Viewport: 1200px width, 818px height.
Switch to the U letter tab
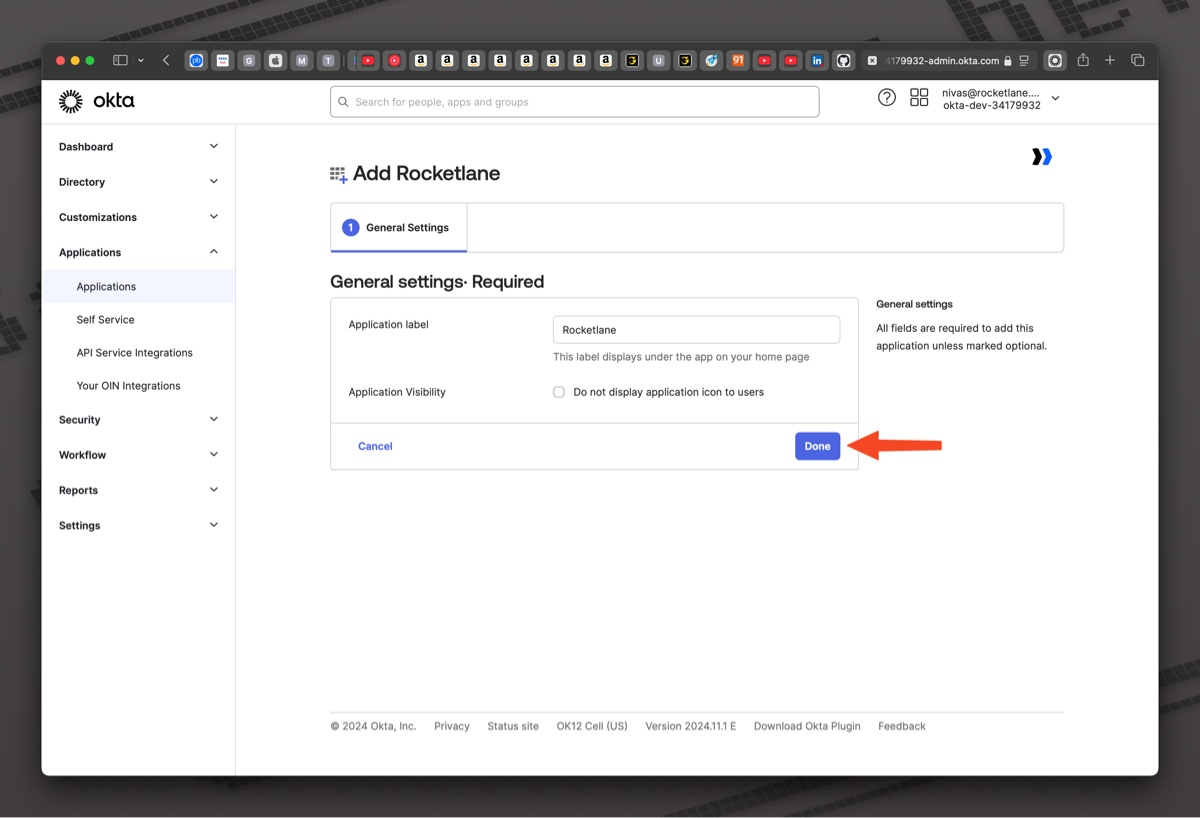click(658, 60)
